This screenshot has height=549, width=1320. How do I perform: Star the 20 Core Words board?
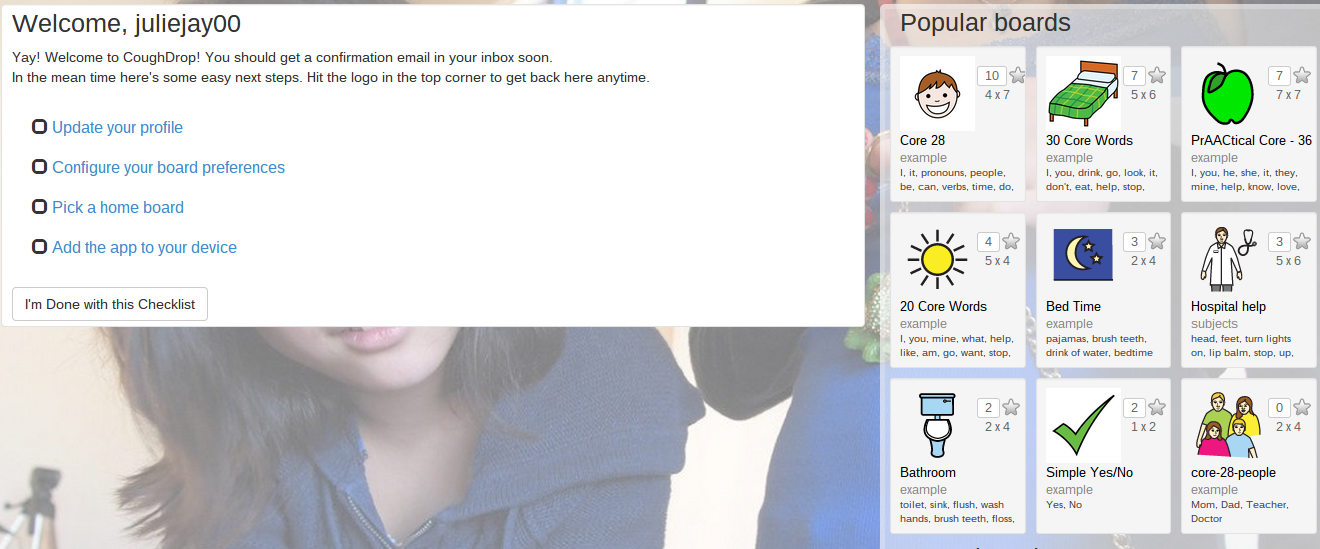tap(1011, 241)
